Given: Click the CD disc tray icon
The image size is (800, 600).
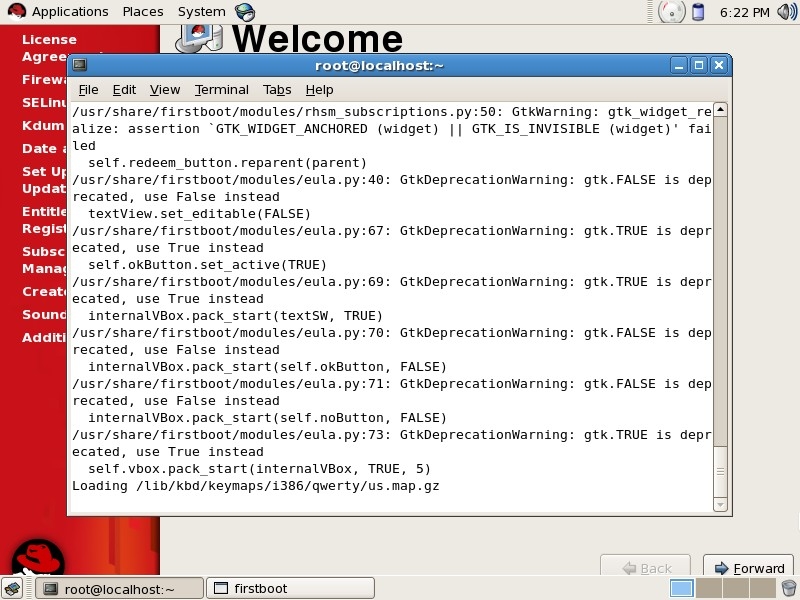Looking at the screenshot, I should pyautogui.click(x=671, y=12).
